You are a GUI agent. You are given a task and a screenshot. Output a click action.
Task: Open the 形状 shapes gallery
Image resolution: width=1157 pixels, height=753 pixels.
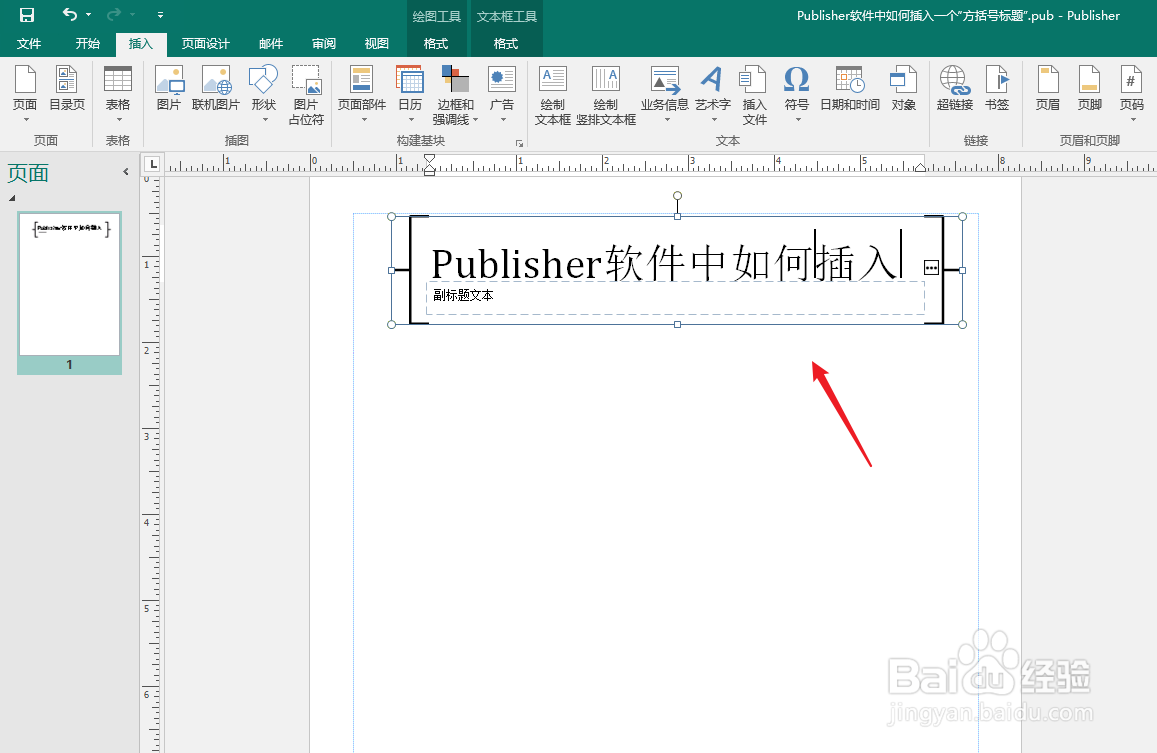263,92
